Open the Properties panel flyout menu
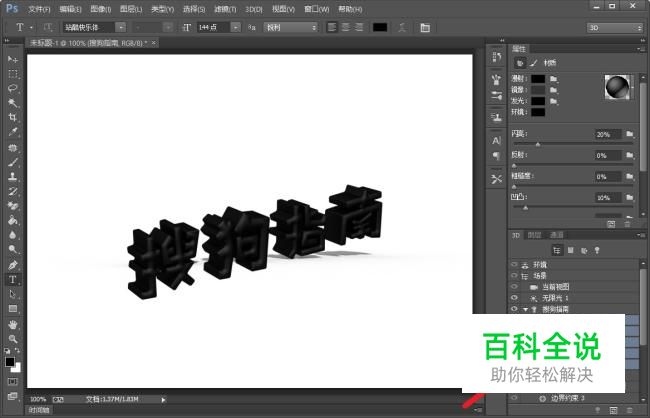This screenshot has width=650, height=418. tap(640, 49)
